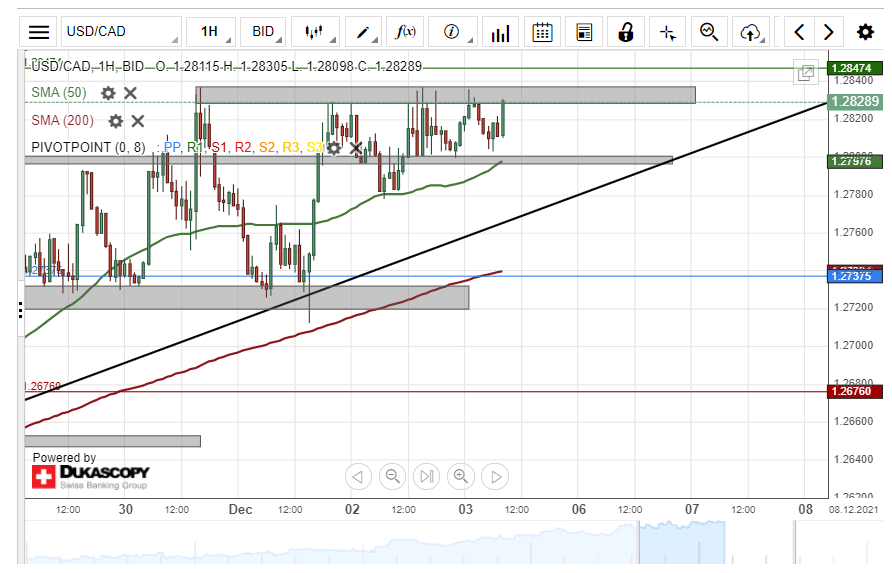Open the USD/CAD instrument selector
Viewport: 892px width, 573px height.
pyautogui.click(x=121, y=32)
